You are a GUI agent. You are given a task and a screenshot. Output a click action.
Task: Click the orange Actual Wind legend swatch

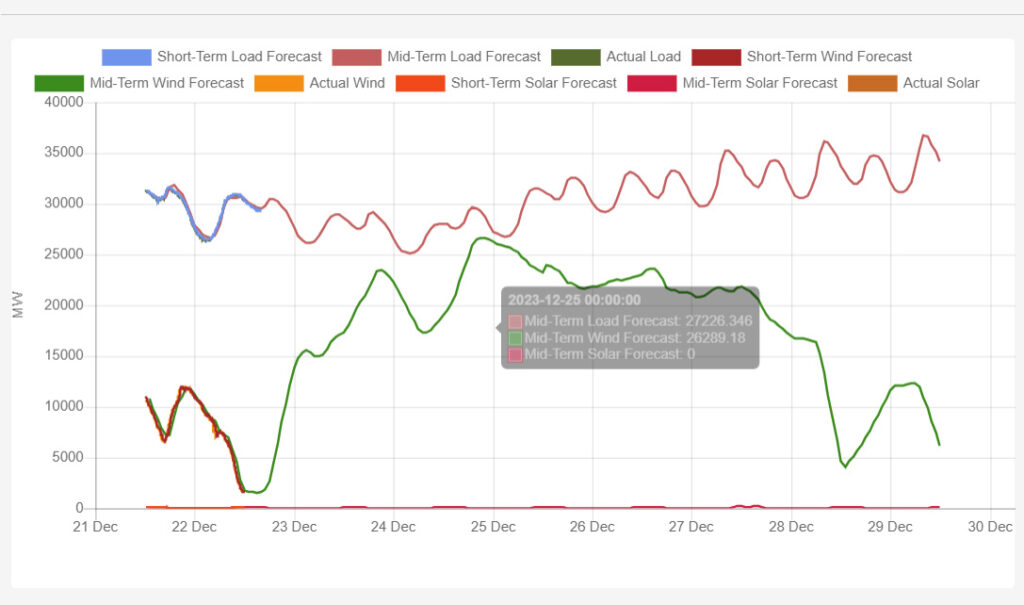point(279,83)
